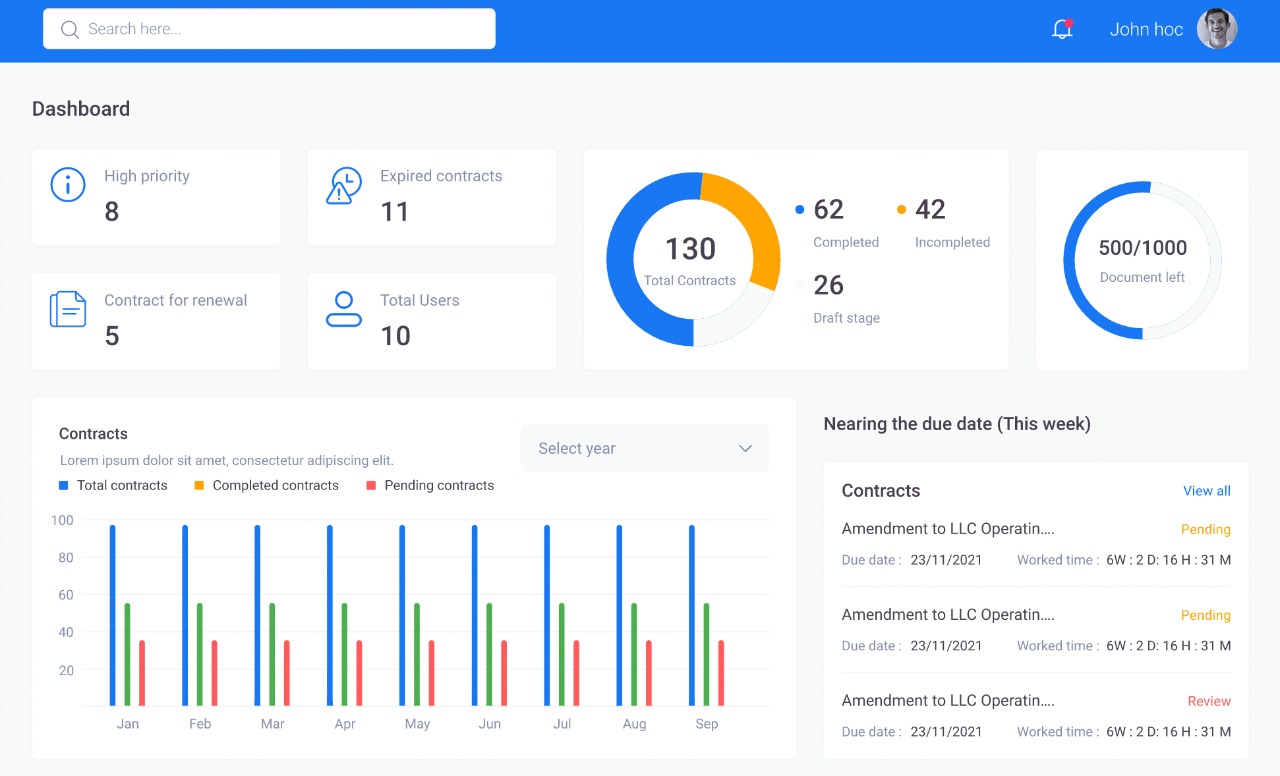Click the Dashboard heading
The height and width of the screenshot is (776, 1280).
pos(81,108)
